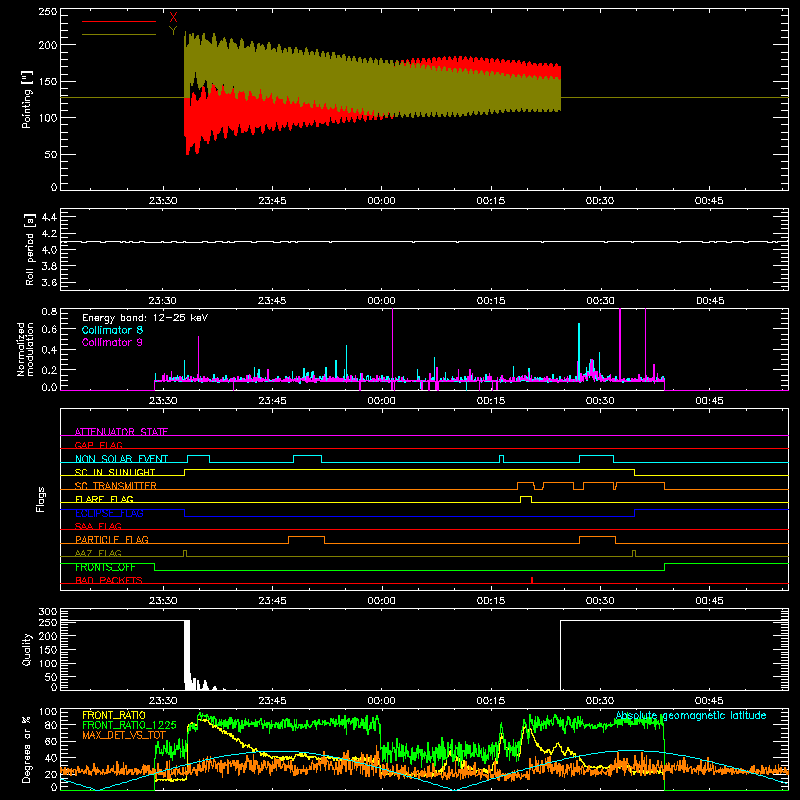Click the 0.4 tick on modulation axis
The width and height of the screenshot is (800, 800).
pos(49,349)
